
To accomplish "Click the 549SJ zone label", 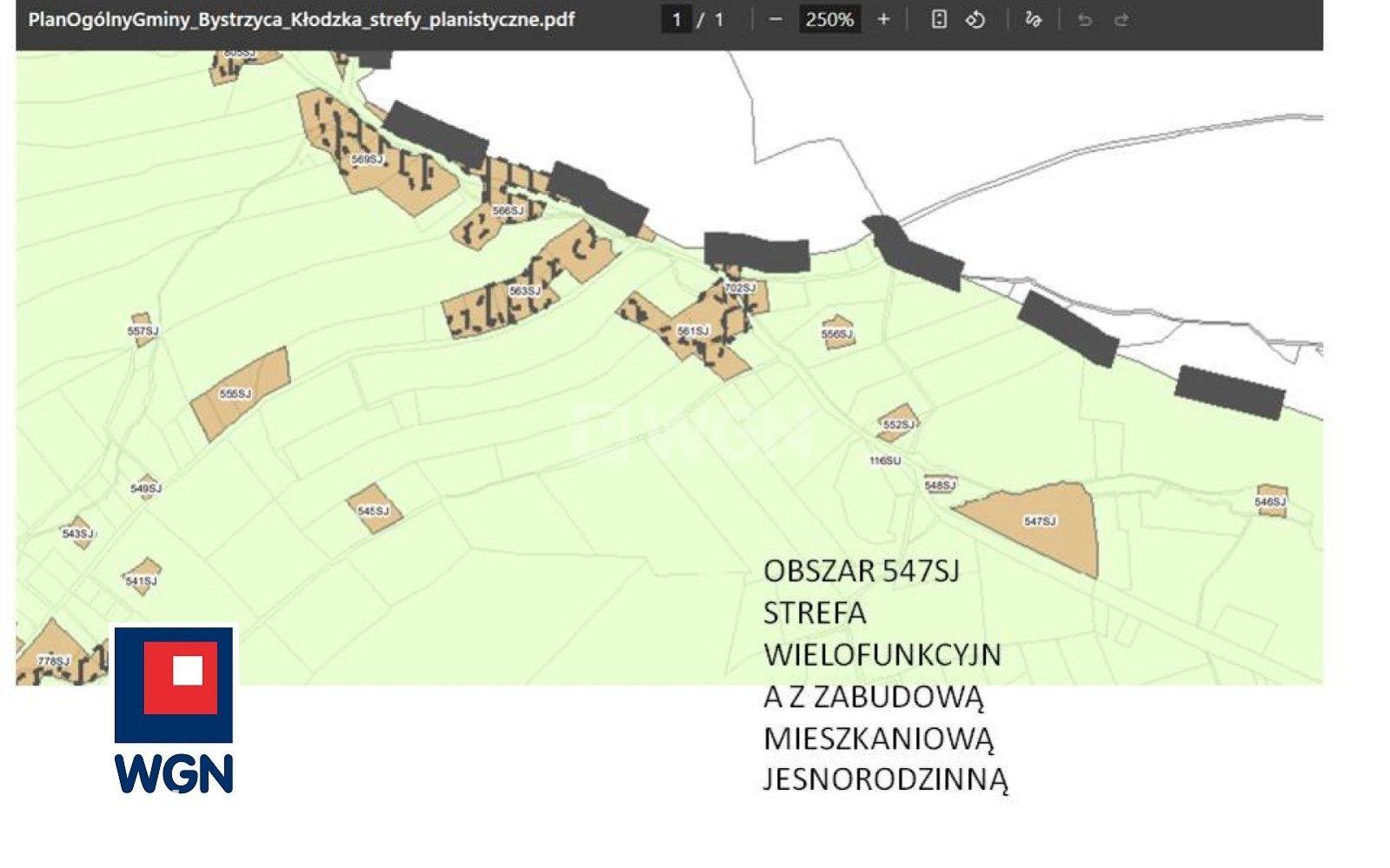I will tap(146, 488).
